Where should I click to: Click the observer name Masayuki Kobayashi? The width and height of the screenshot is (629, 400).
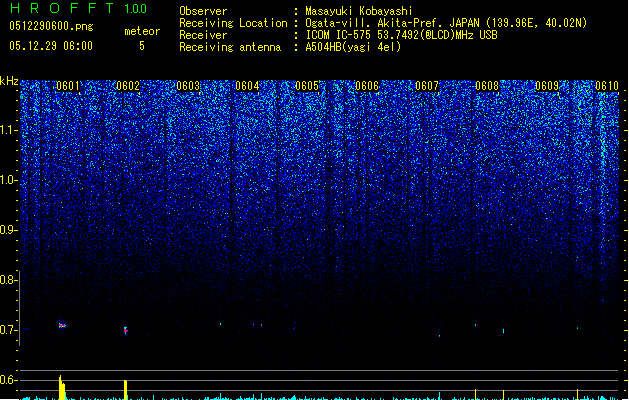[359, 11]
